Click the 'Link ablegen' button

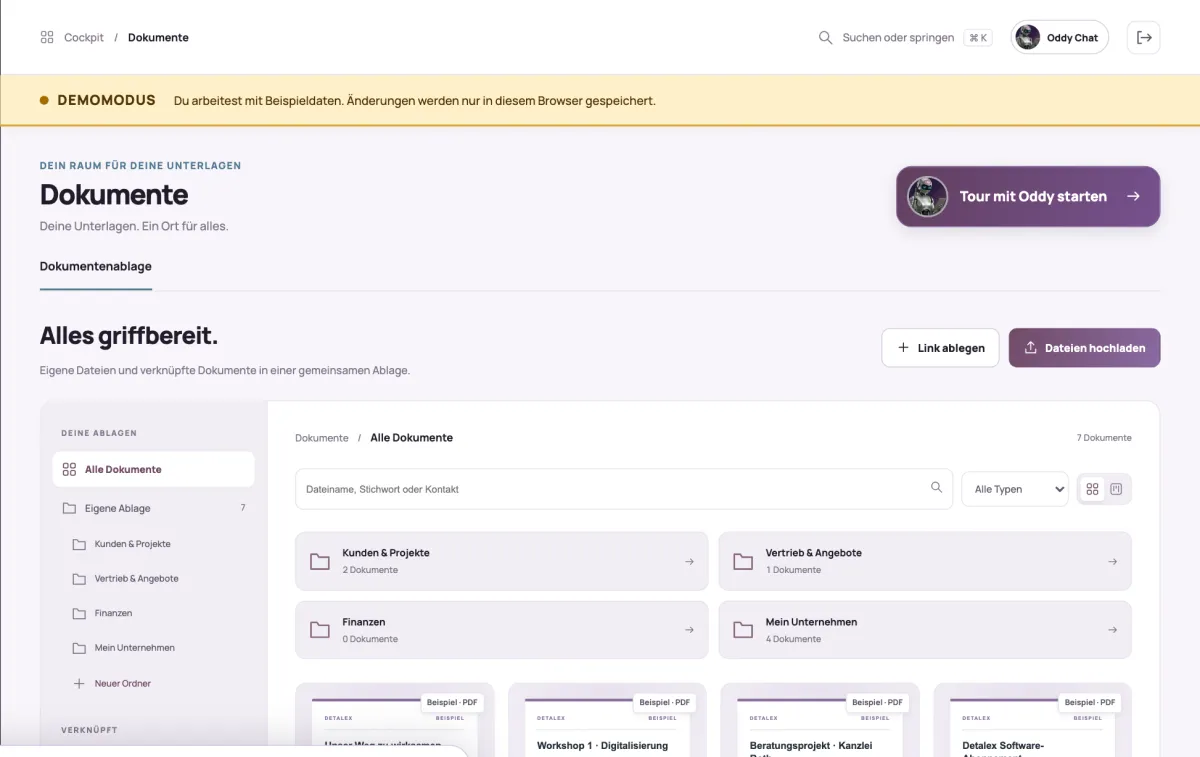point(940,348)
